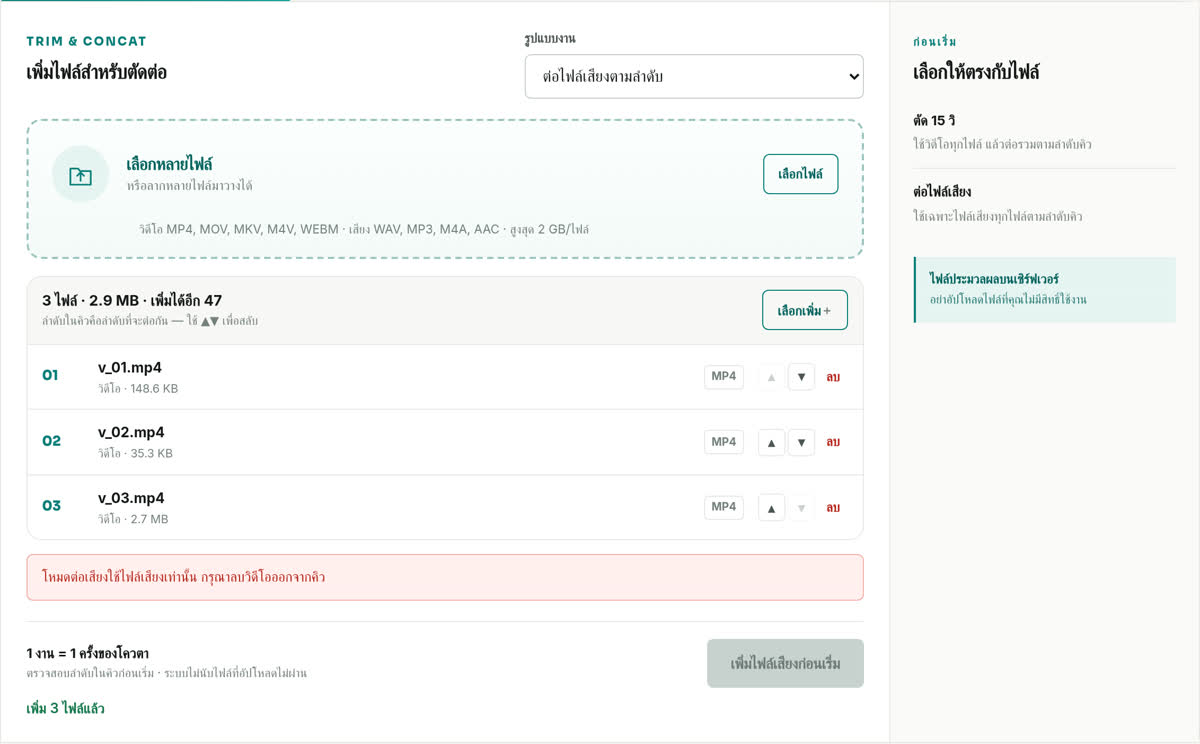Click the เพิ่มไฟล์สำหรับตัดต่อ page heading

point(97,72)
